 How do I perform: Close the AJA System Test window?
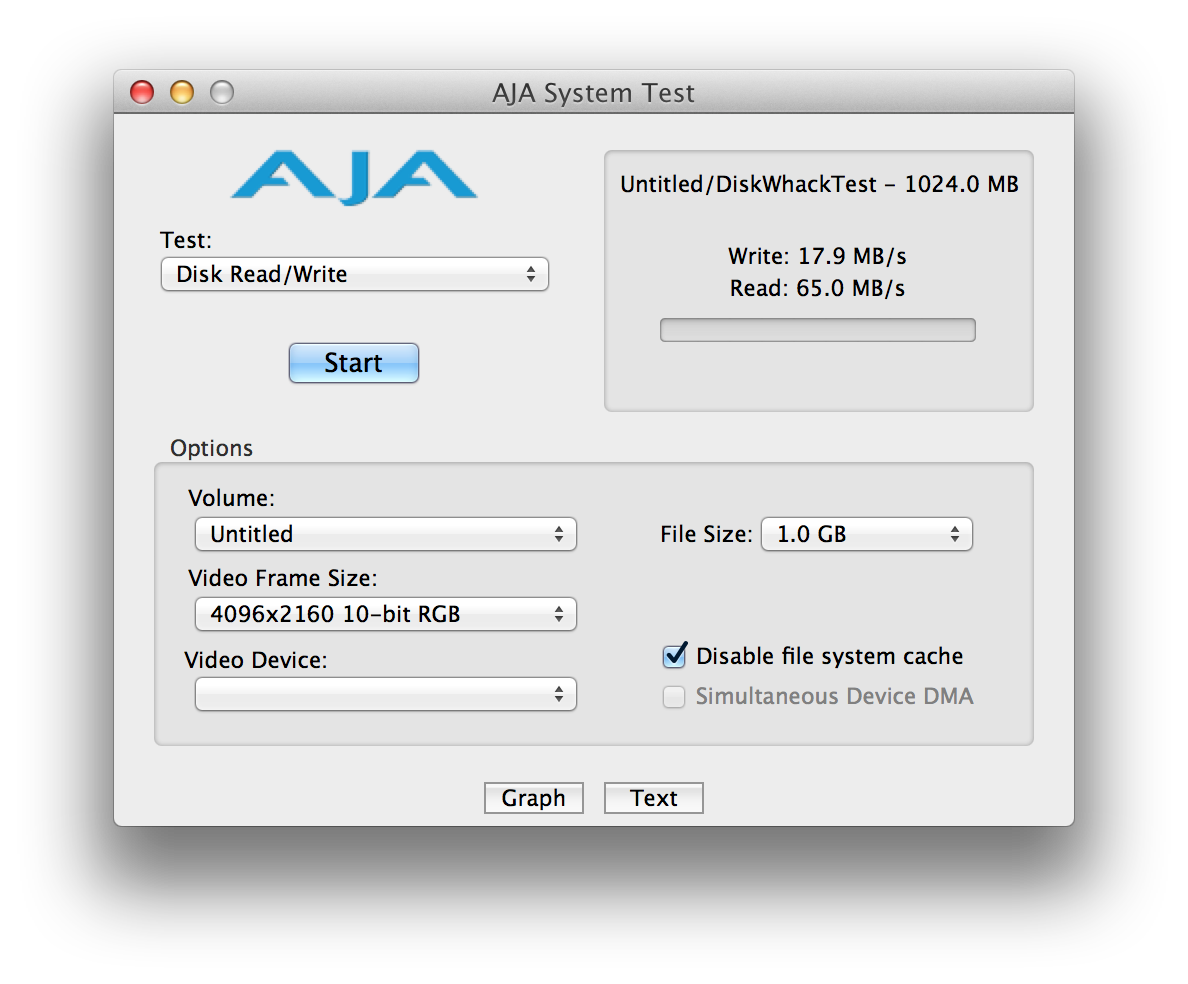coord(142,93)
